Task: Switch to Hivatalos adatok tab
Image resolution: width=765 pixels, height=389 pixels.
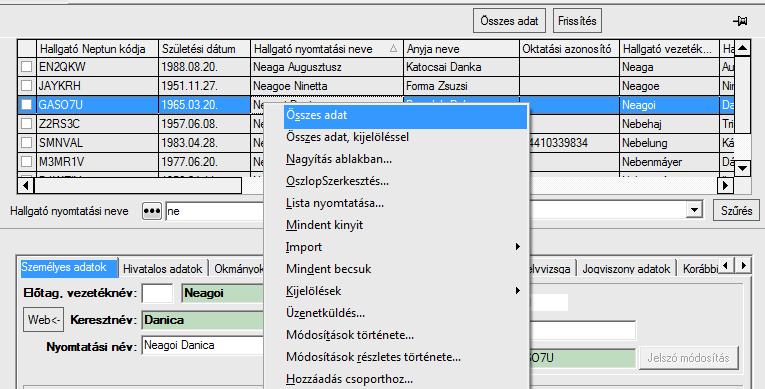Action: (x=162, y=269)
